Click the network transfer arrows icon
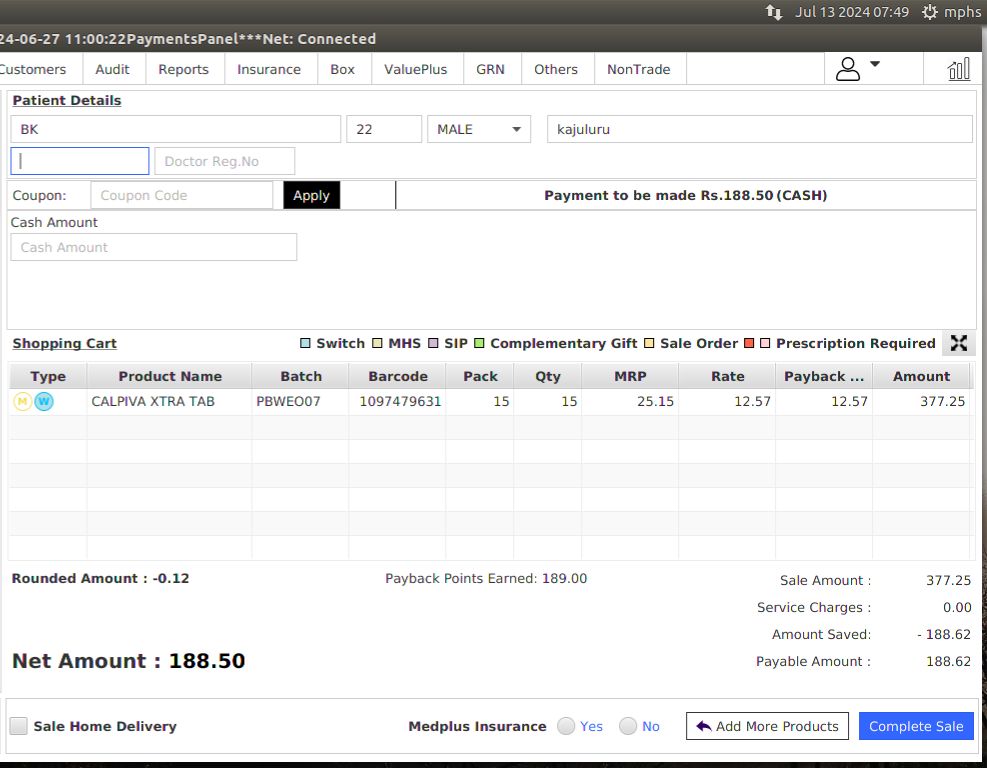Image resolution: width=987 pixels, height=768 pixels. click(x=774, y=12)
